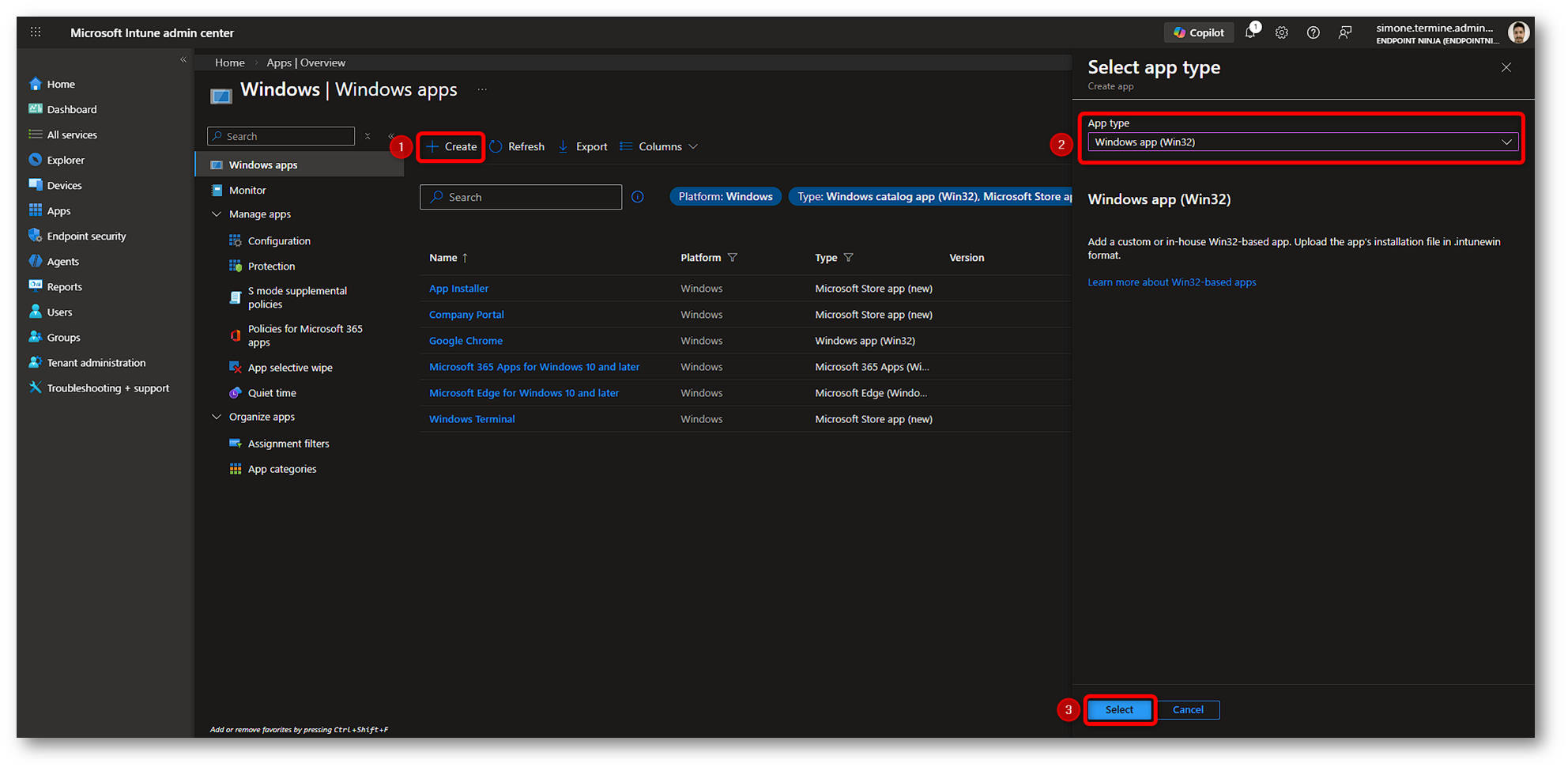Open the Columns dropdown
The image size is (1568, 771).
(659, 147)
